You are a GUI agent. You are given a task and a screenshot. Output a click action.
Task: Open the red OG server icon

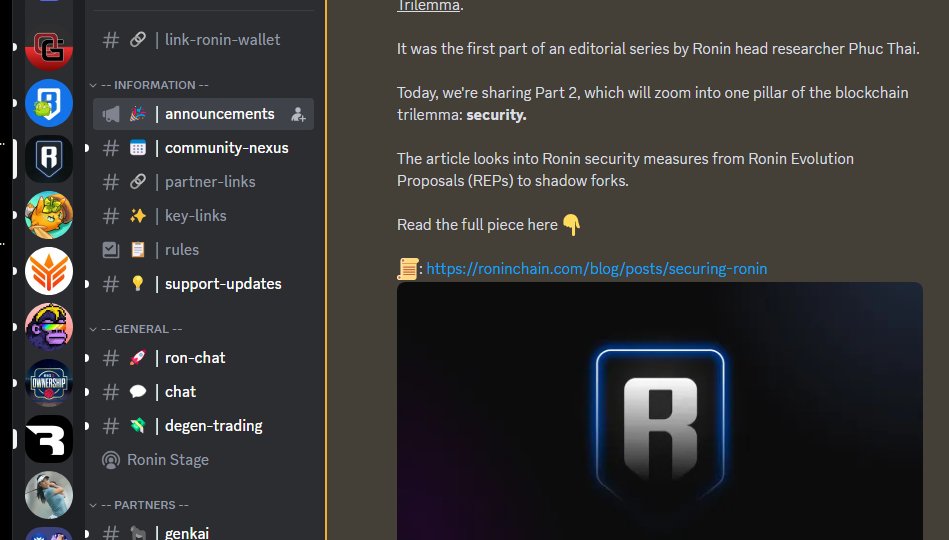point(49,47)
